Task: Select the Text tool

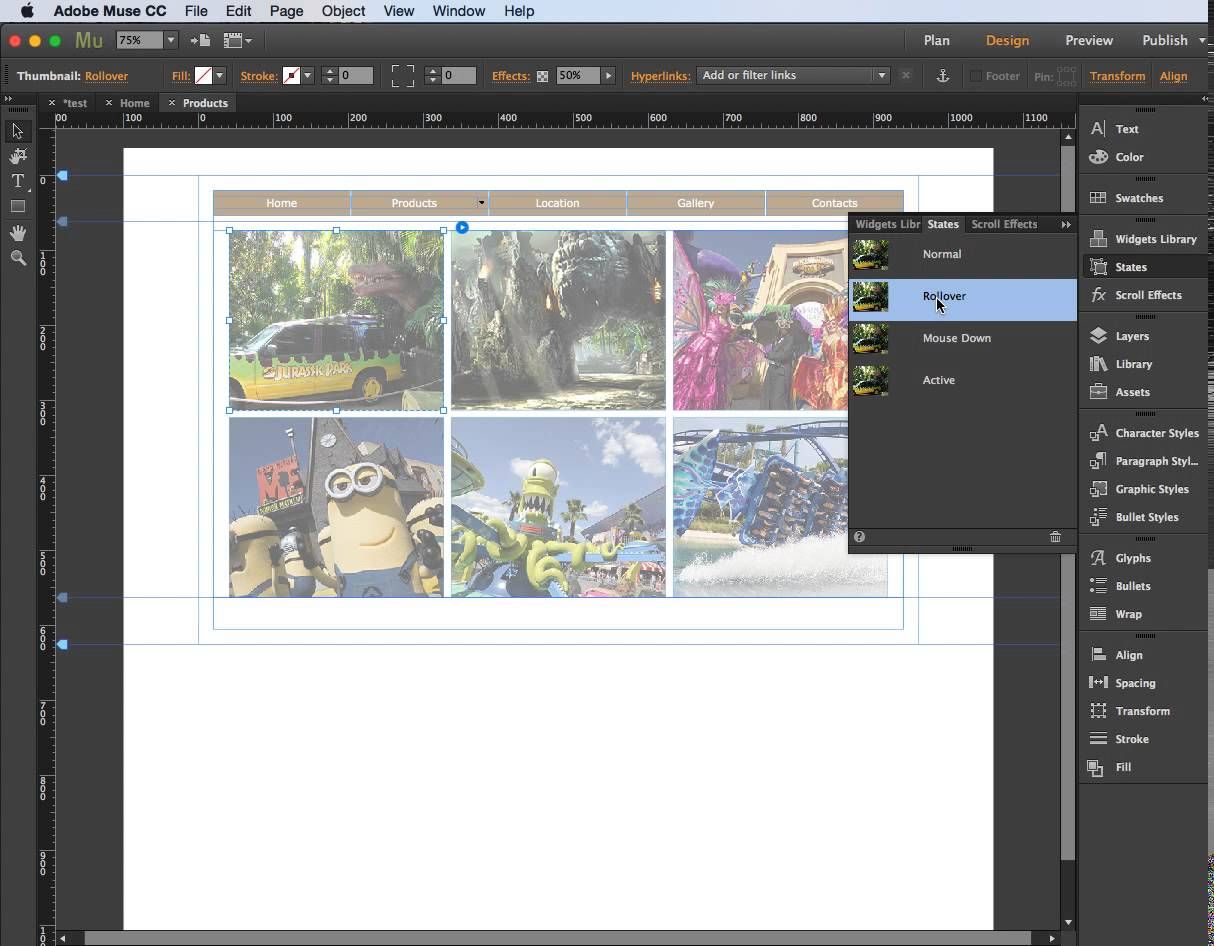Action: [x=18, y=181]
